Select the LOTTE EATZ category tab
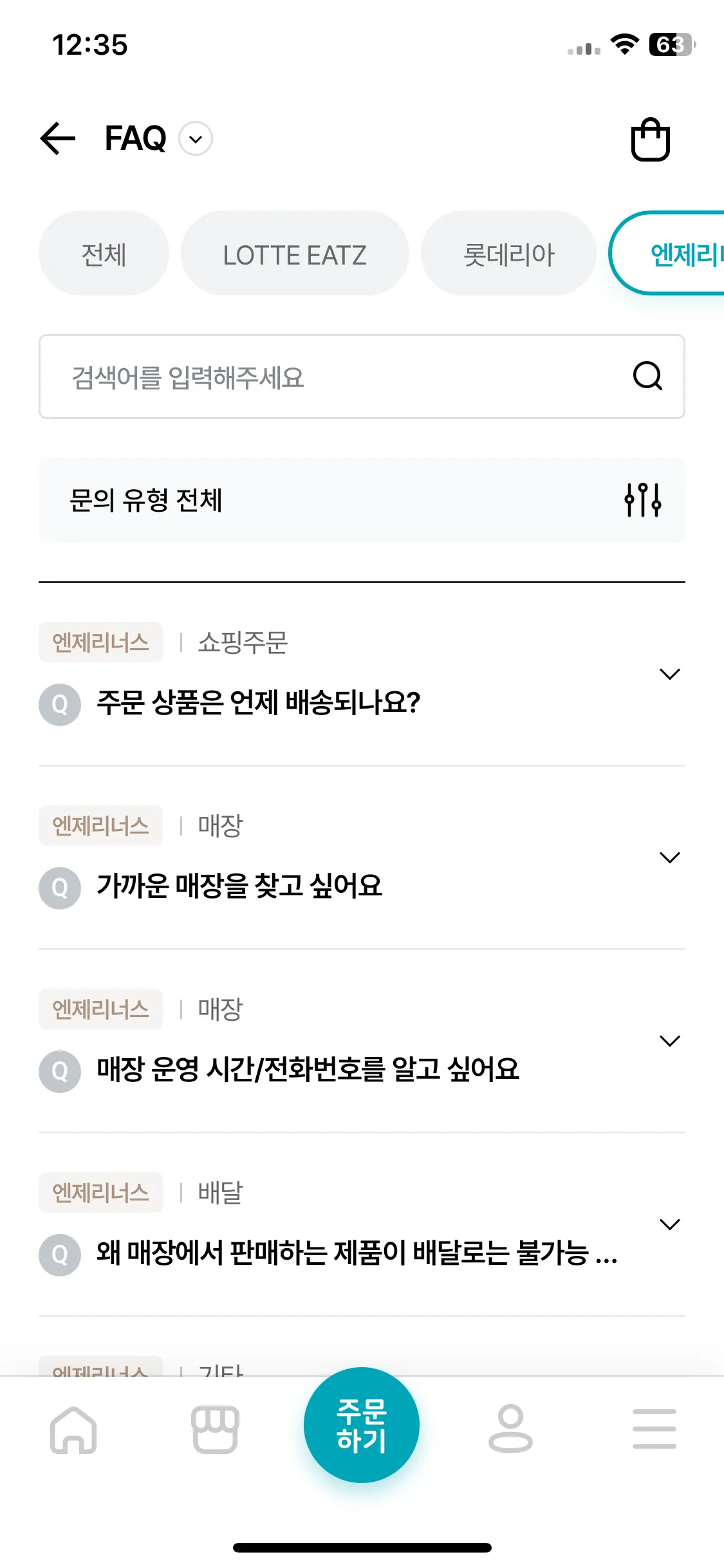The width and height of the screenshot is (724, 1568). pyautogui.click(x=295, y=254)
